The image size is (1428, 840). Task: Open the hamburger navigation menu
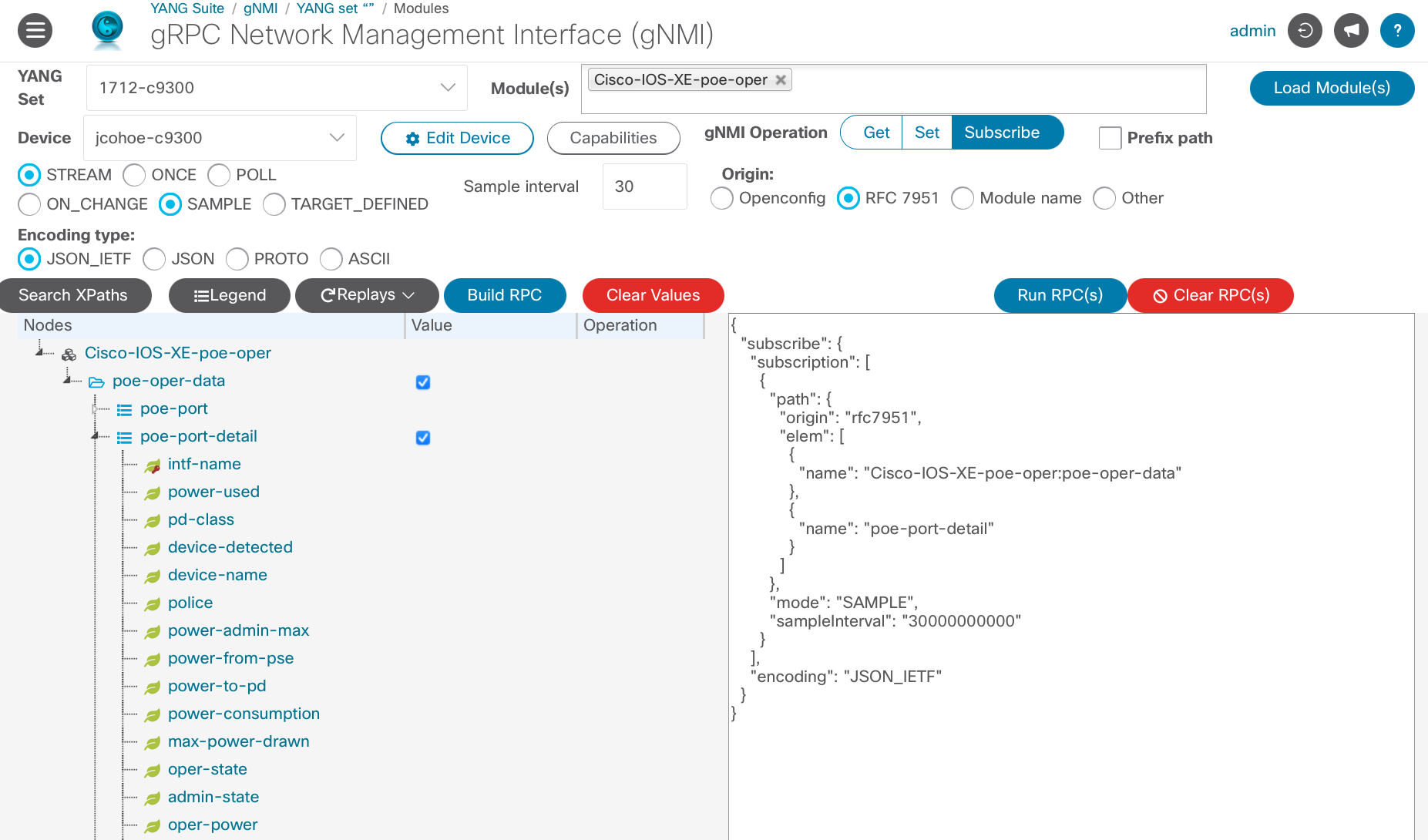(35, 31)
